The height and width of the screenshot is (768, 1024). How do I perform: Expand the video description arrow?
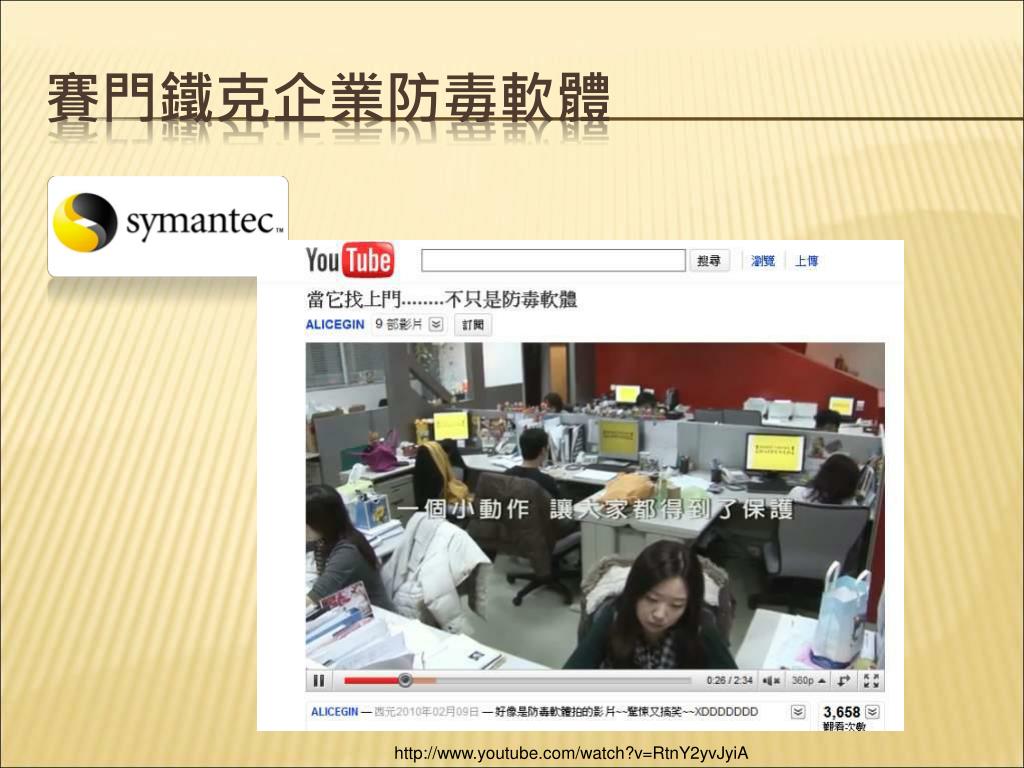point(798,712)
